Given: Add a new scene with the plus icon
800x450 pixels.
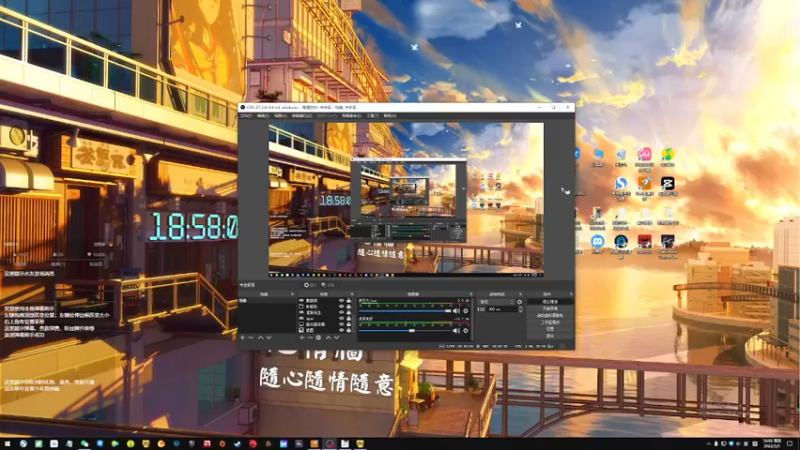Looking at the screenshot, I should point(242,338).
